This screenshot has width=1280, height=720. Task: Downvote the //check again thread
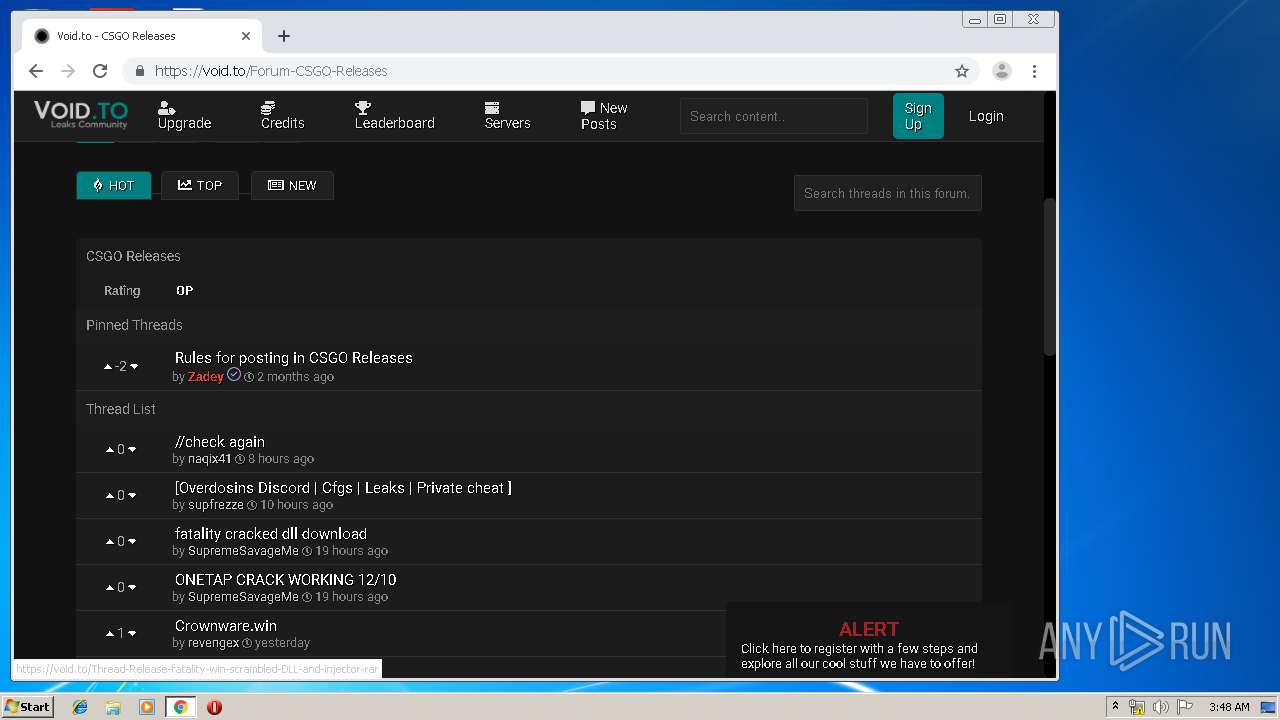(132, 450)
